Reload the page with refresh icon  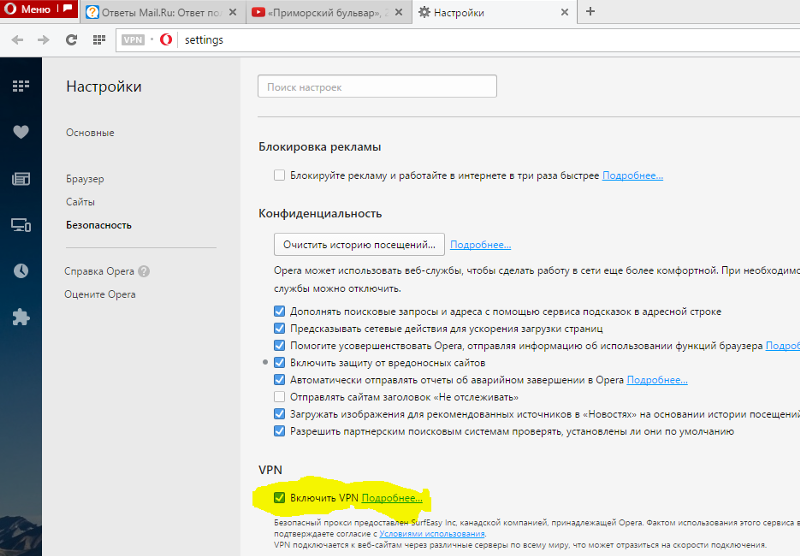click(71, 40)
